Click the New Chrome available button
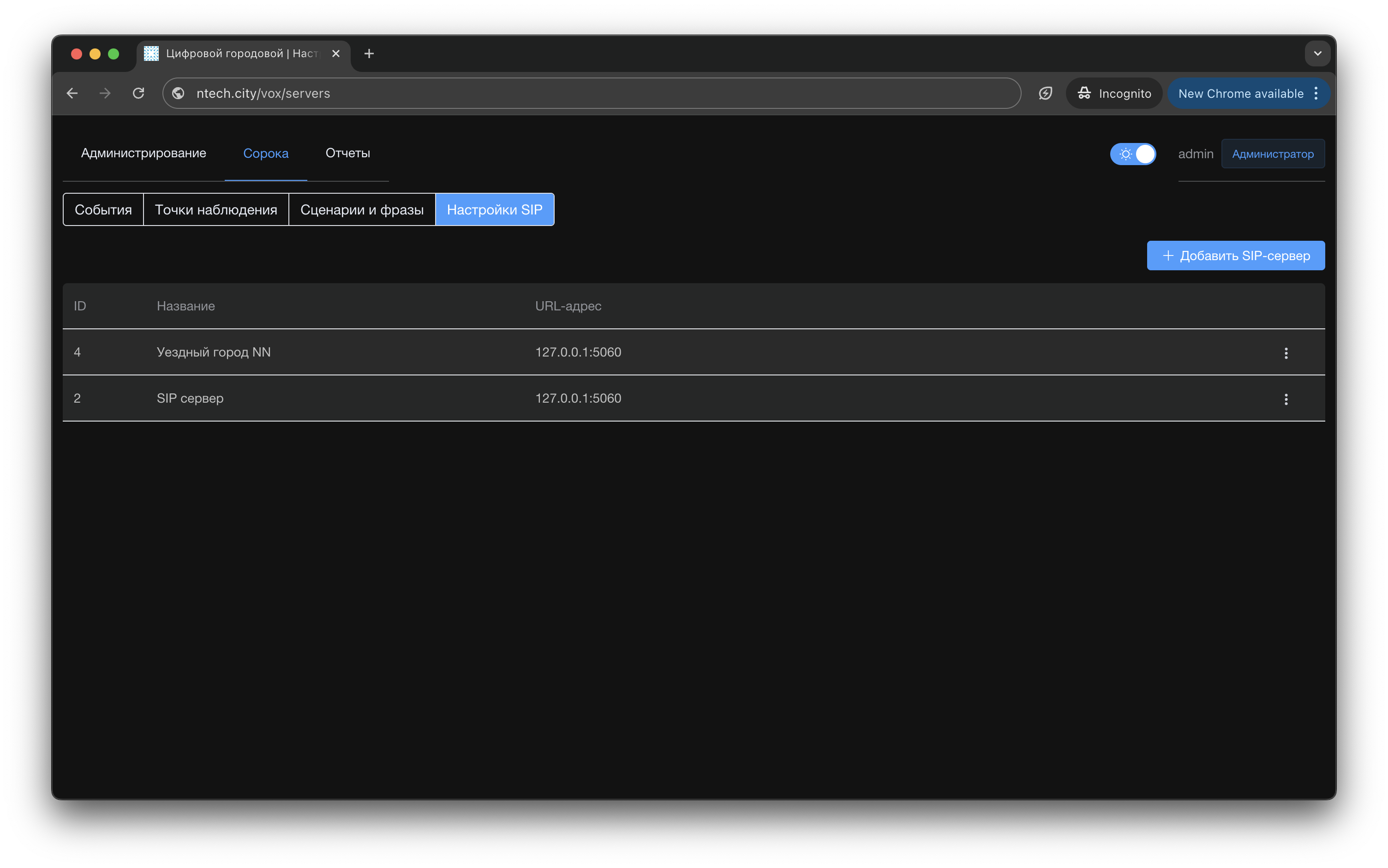This screenshot has height=868, width=1388. pos(1240,93)
